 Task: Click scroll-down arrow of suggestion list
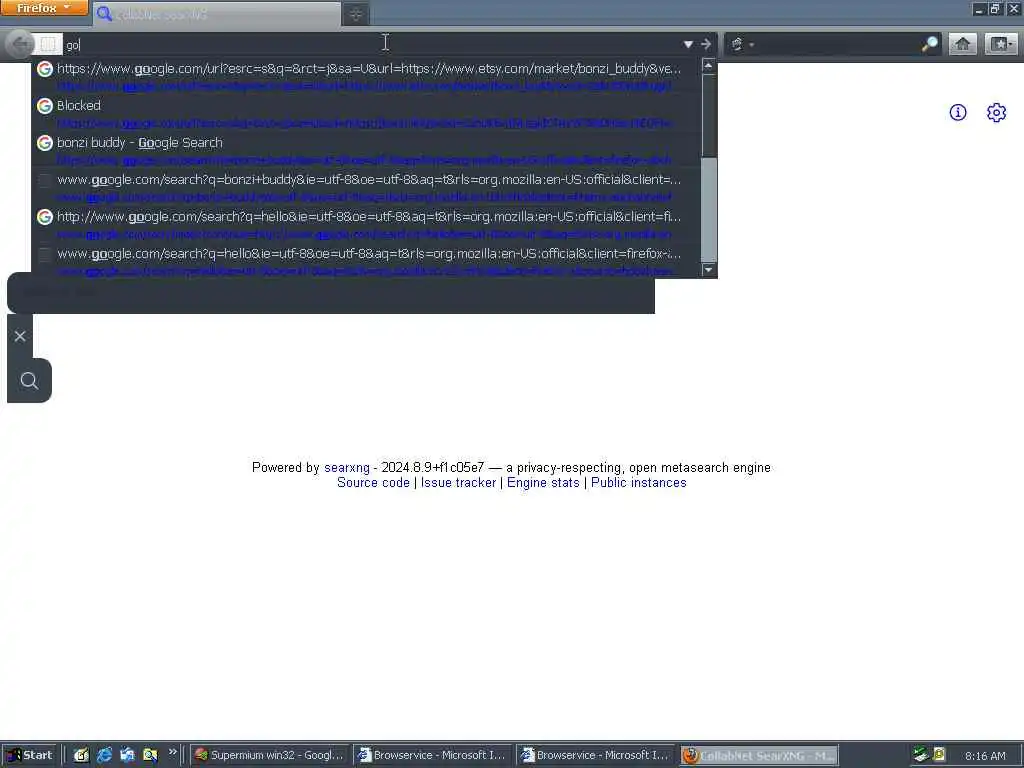(x=709, y=270)
